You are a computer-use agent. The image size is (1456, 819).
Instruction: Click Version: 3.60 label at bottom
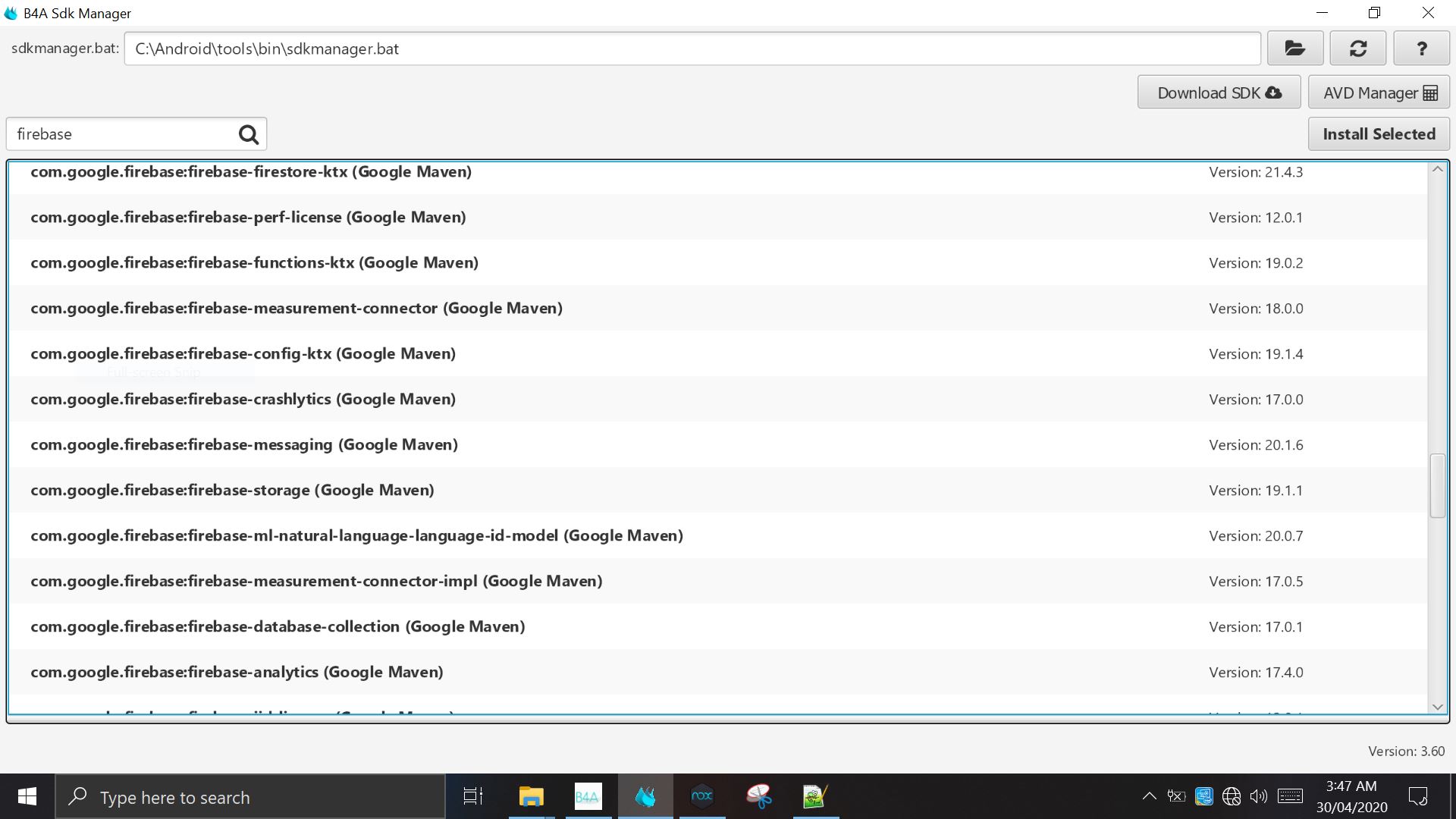pyautogui.click(x=1406, y=752)
